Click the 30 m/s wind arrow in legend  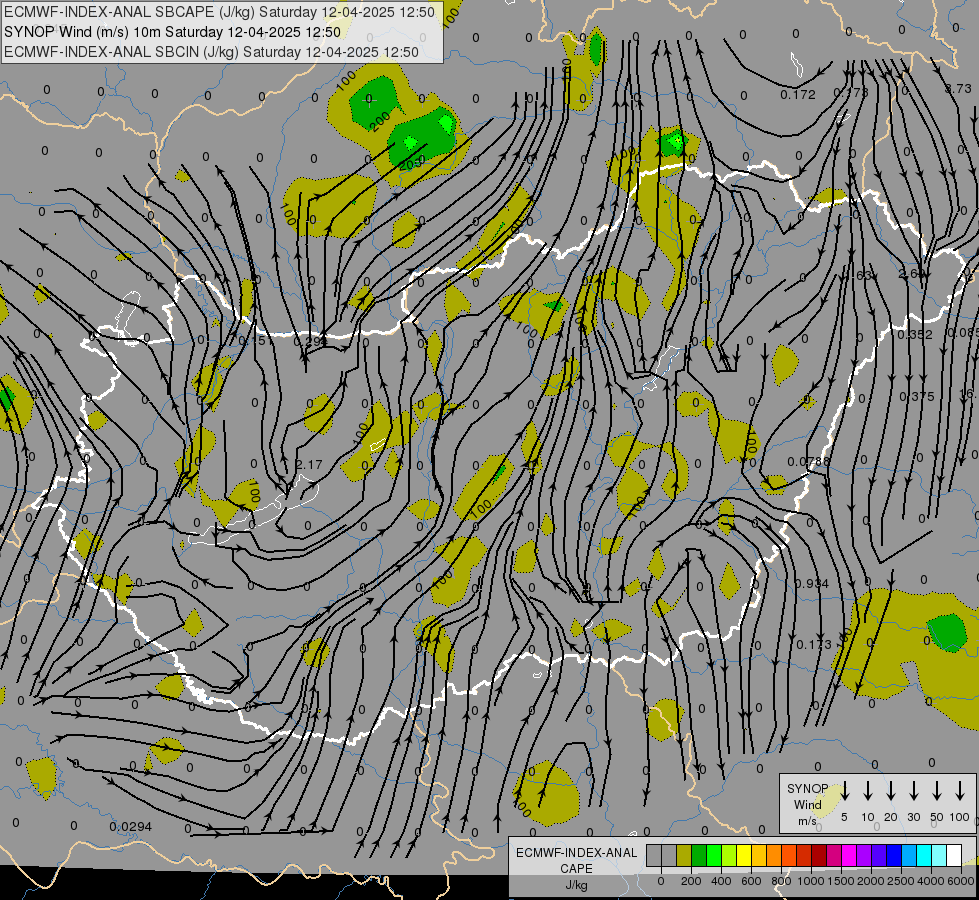[x=913, y=791]
